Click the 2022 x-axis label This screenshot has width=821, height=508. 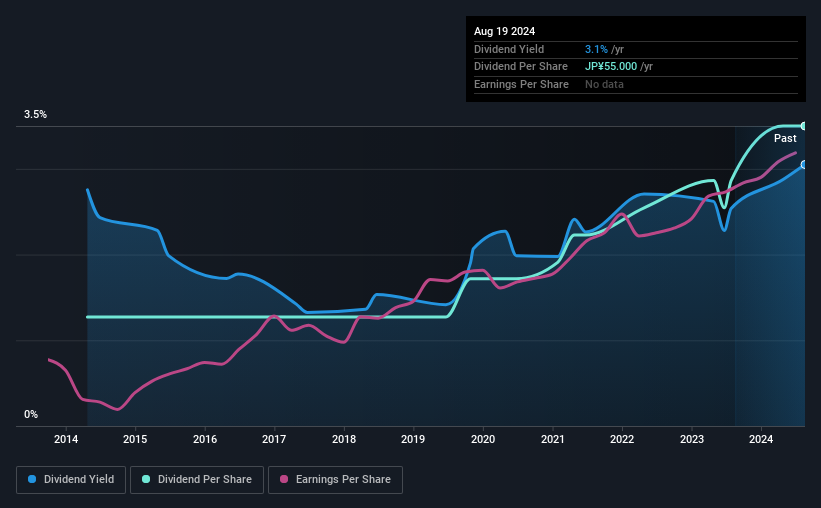click(622, 439)
